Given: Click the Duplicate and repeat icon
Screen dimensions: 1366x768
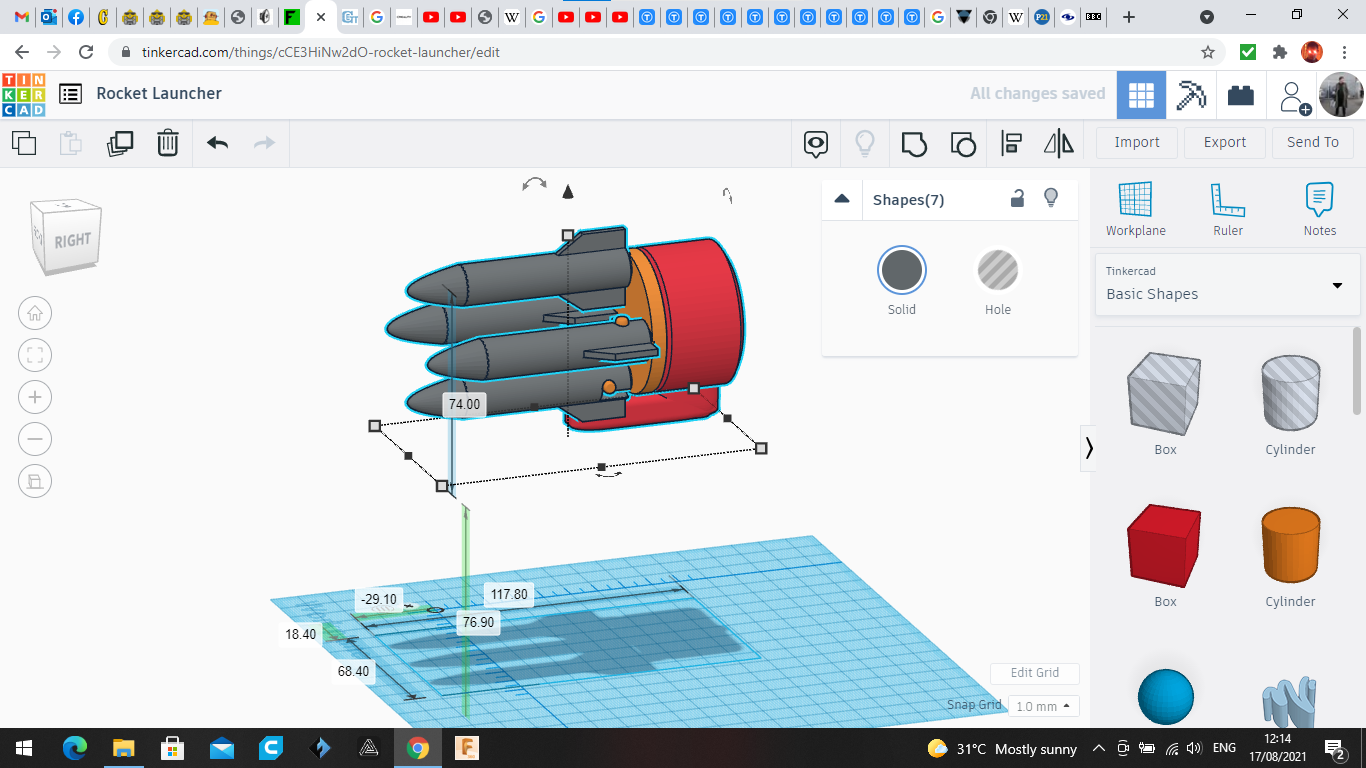Looking at the screenshot, I should pyautogui.click(x=120, y=143).
